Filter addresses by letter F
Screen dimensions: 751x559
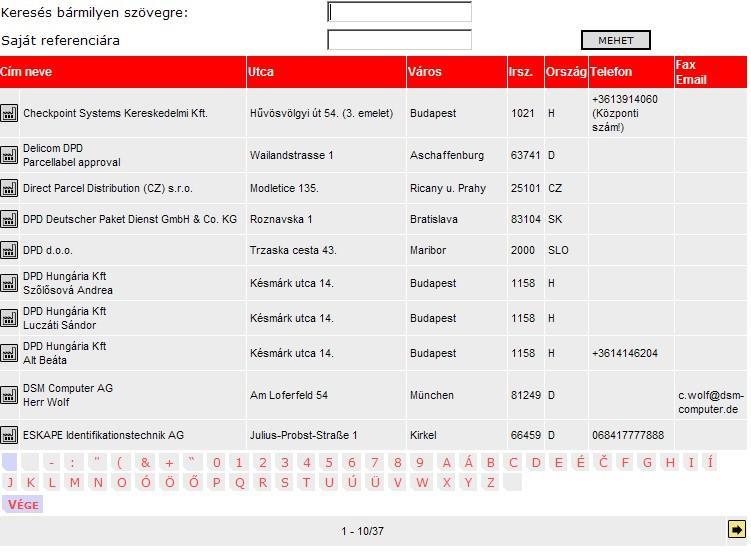625,463
